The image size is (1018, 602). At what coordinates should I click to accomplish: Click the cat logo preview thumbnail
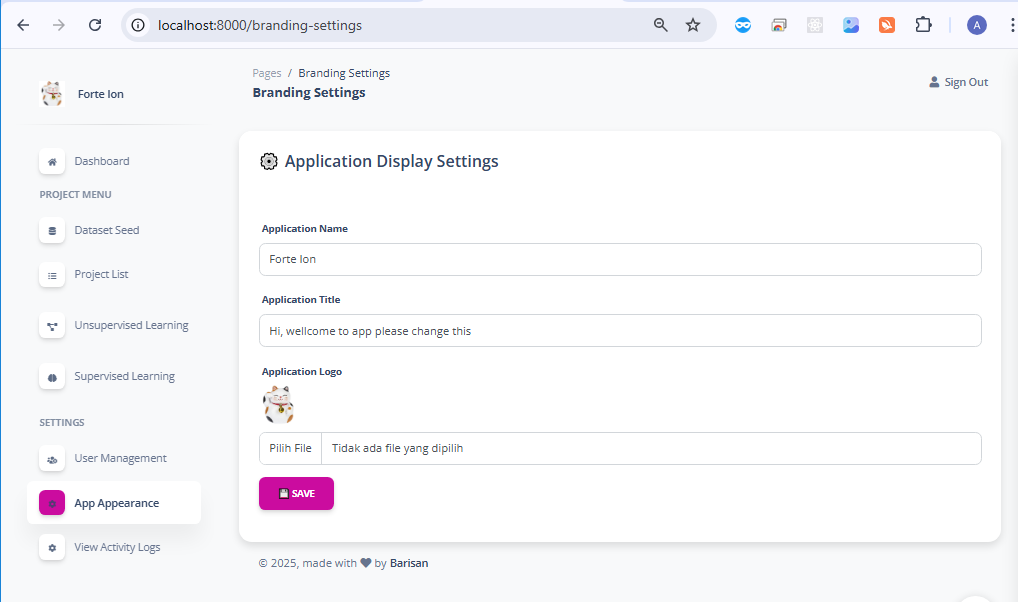pos(278,405)
